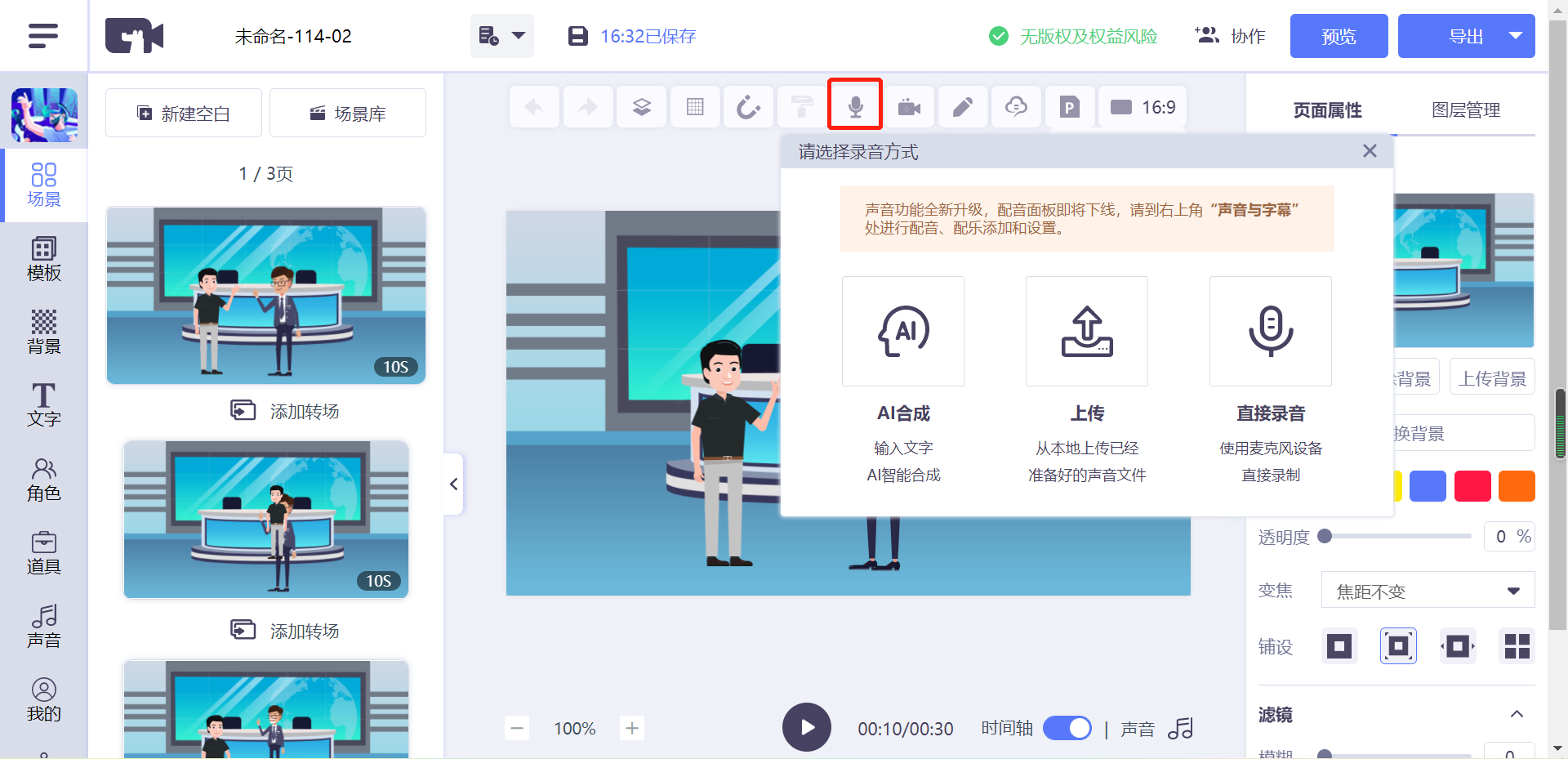Image resolution: width=1568 pixels, height=759 pixels.
Task: Select the blue color swatch
Action: tap(1428, 485)
